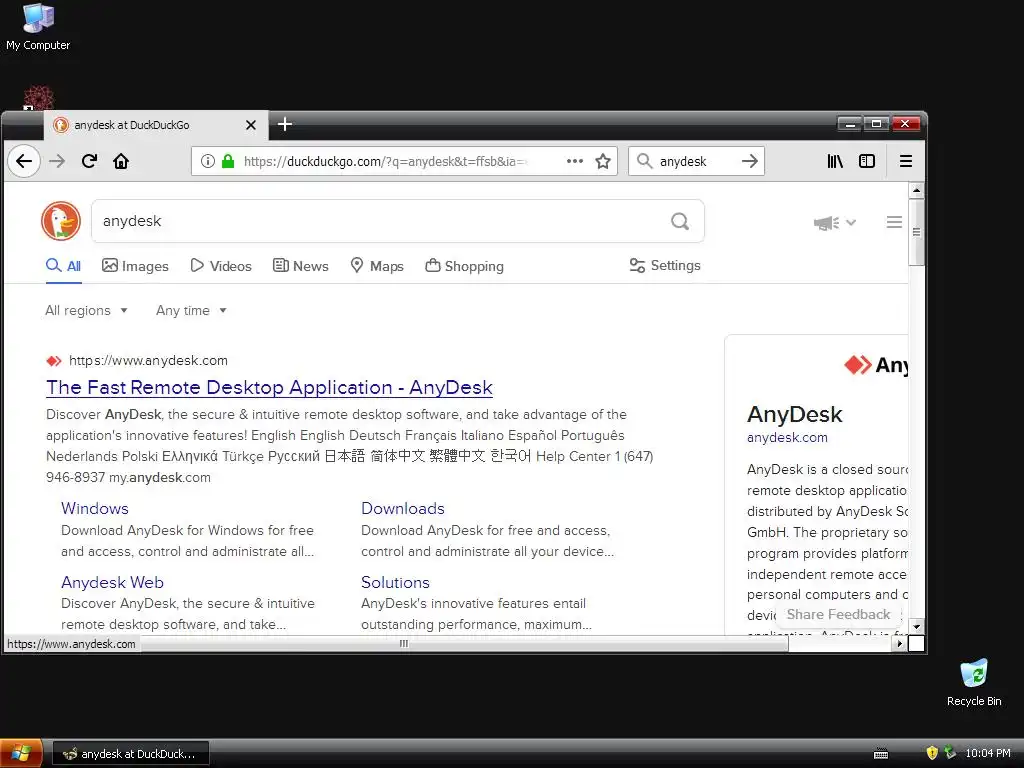1024x768 pixels.
Task: Submit toolbar search with the go arrow
Action: 750,161
